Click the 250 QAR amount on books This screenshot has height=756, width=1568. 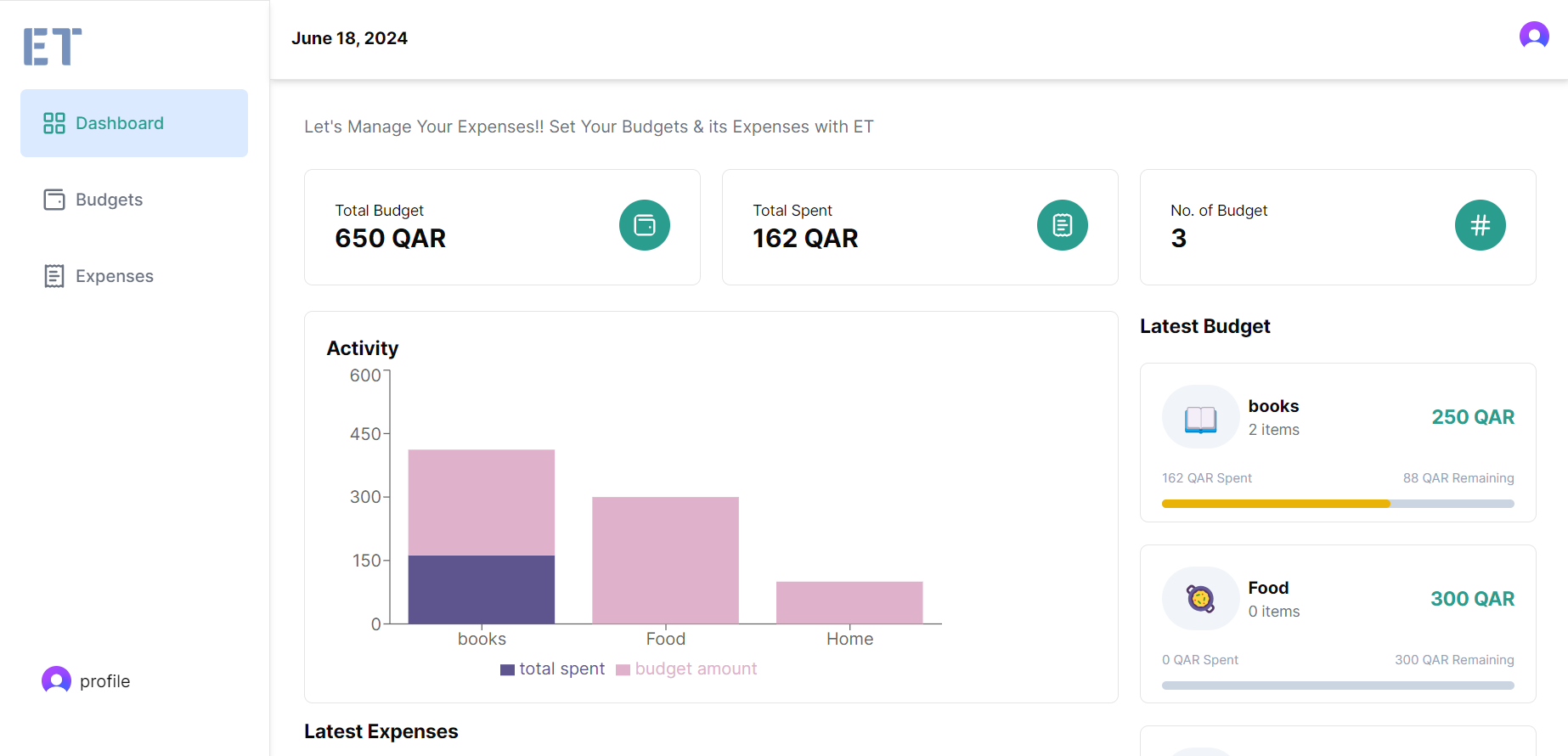[1473, 417]
